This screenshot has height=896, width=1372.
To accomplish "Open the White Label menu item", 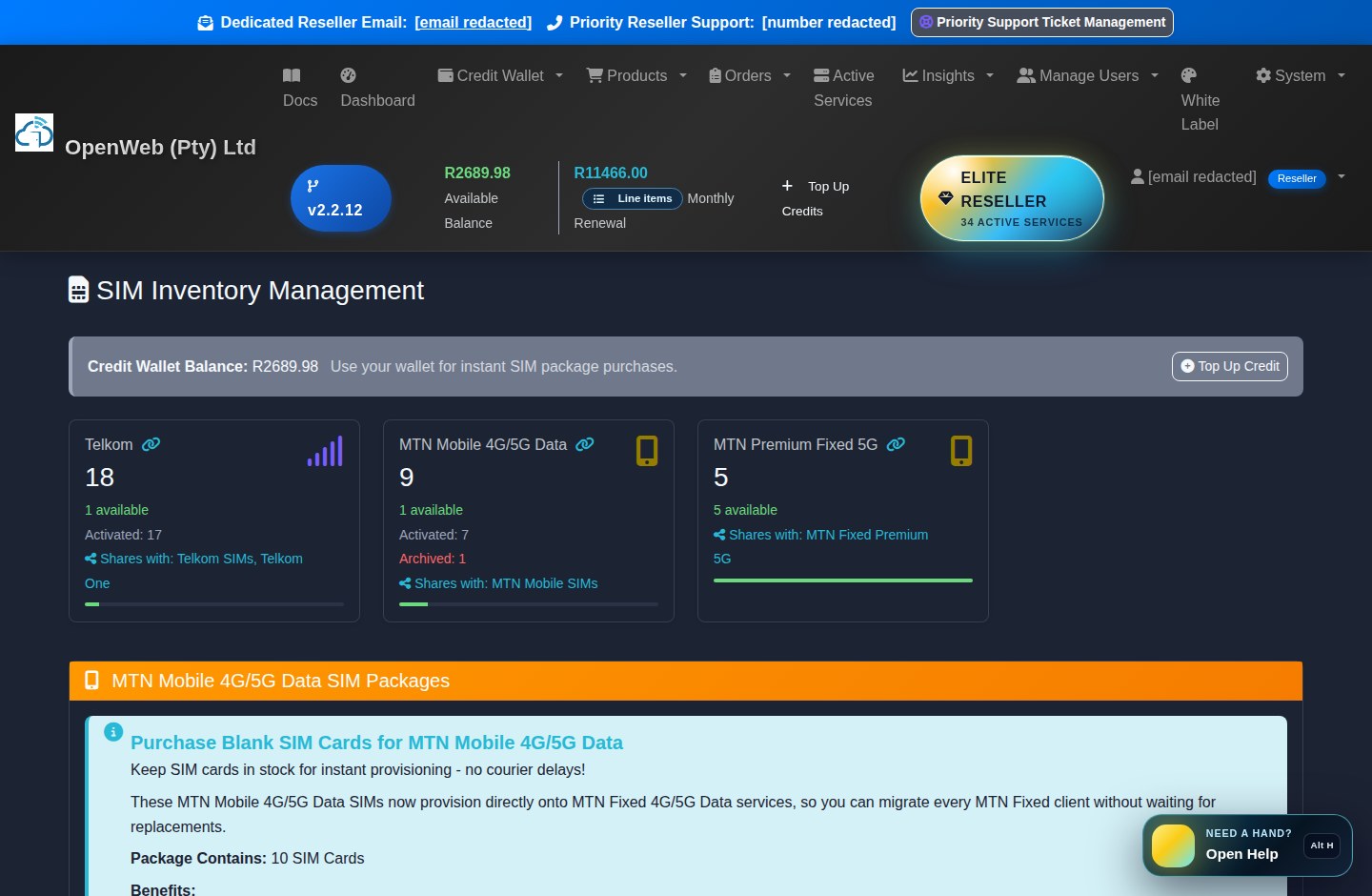I will [x=1200, y=100].
